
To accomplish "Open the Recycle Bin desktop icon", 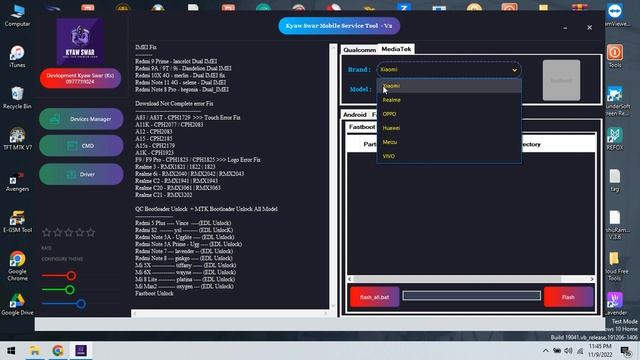I will (x=17, y=98).
